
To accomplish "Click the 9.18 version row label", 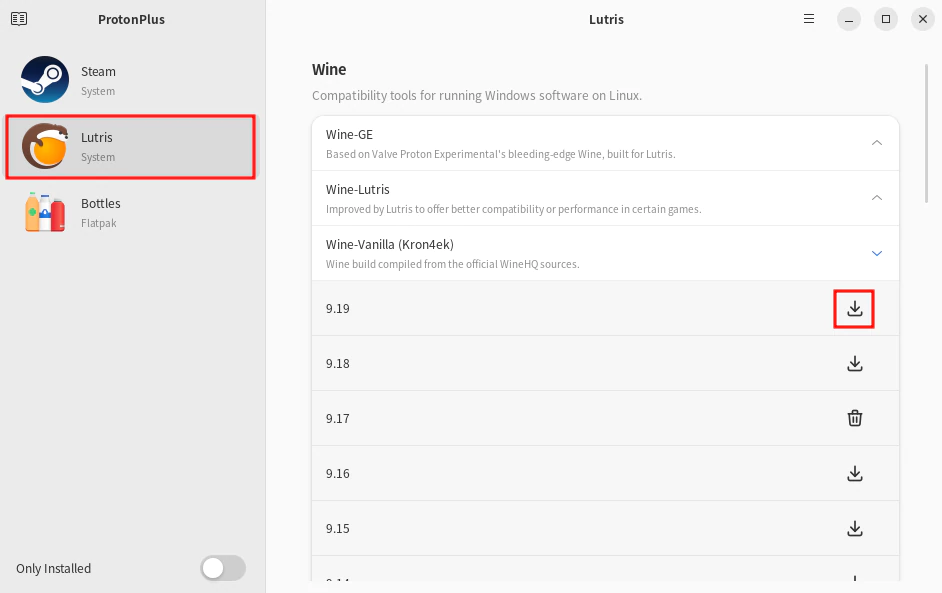I will 338,364.
